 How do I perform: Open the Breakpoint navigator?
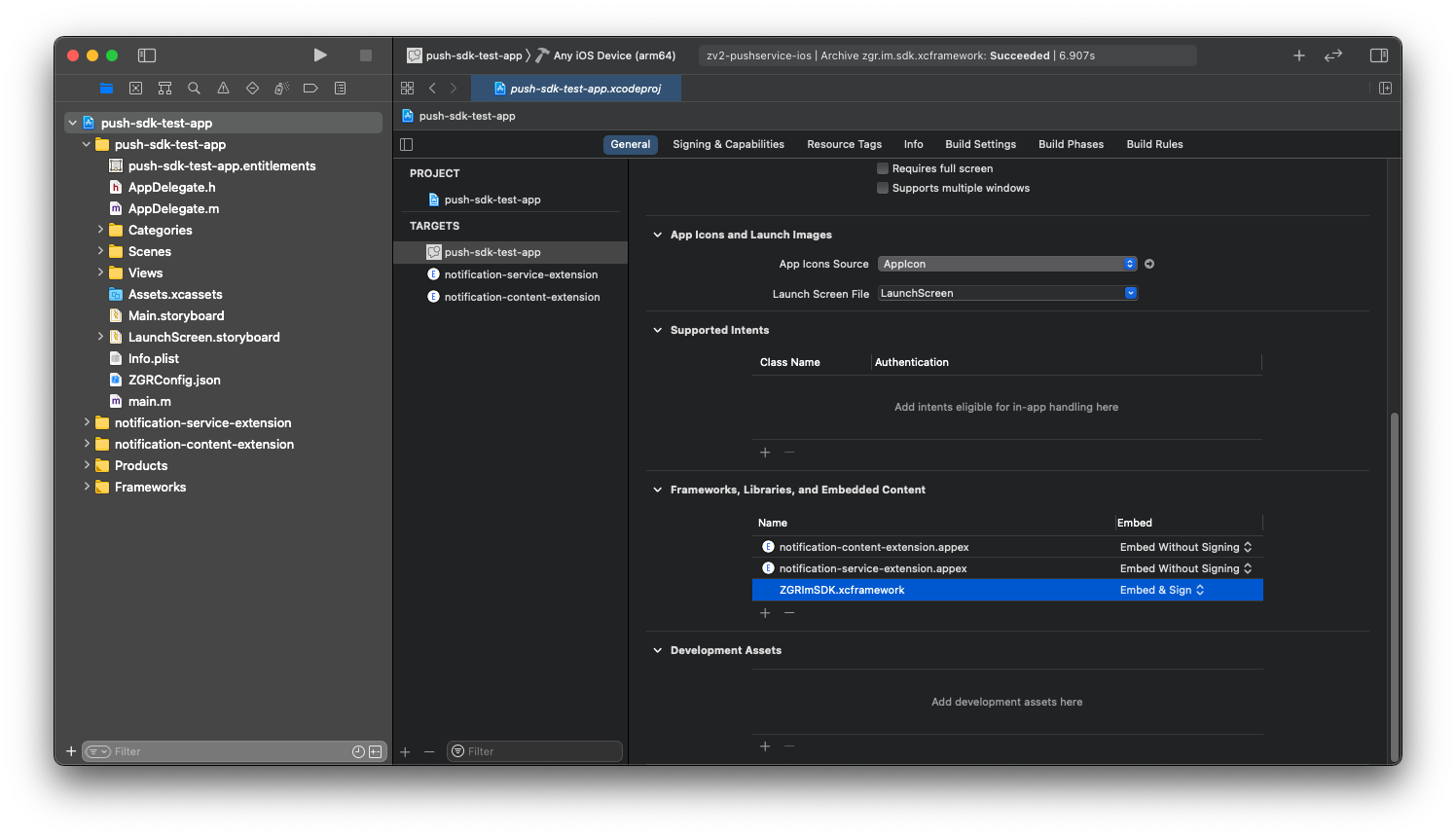pyautogui.click(x=310, y=89)
